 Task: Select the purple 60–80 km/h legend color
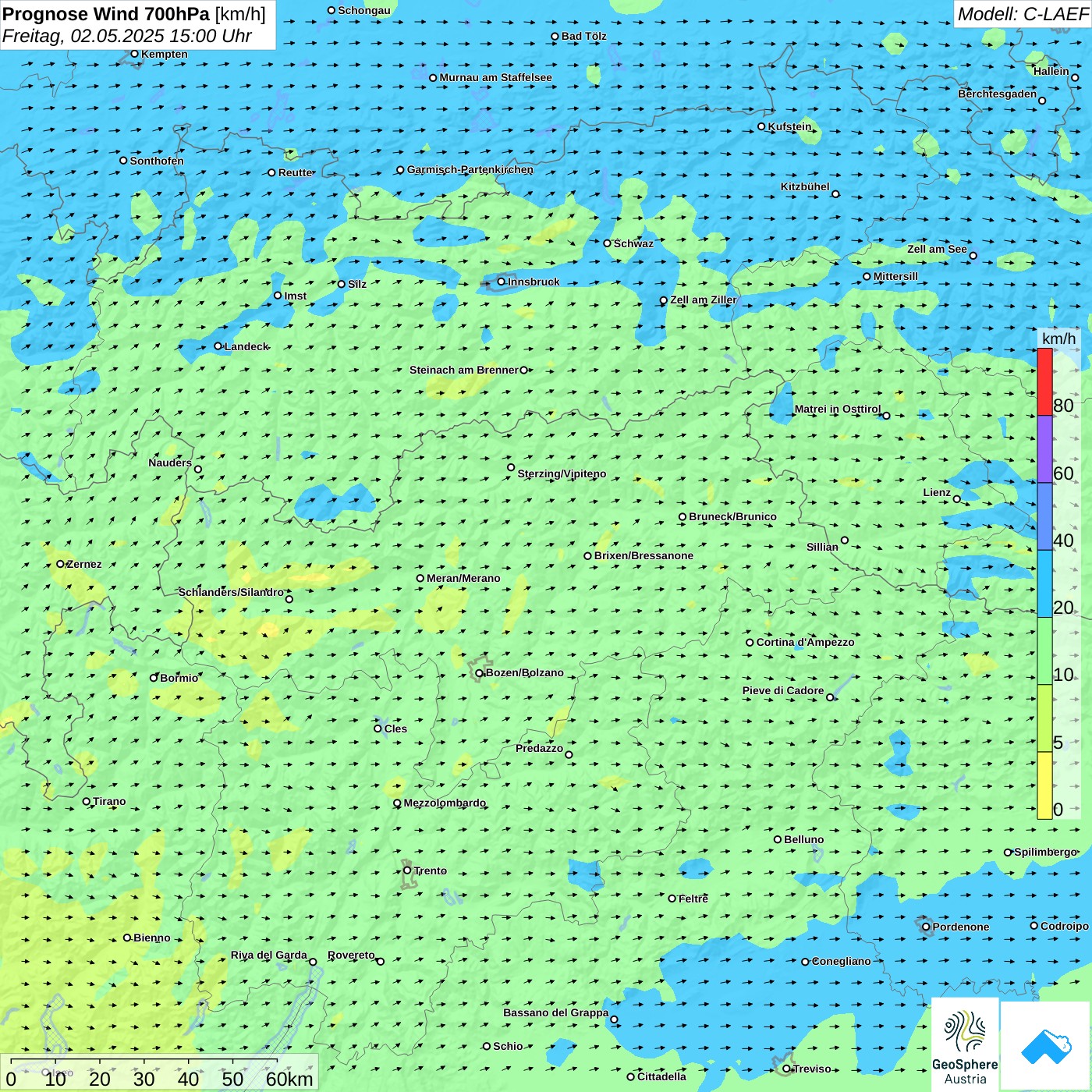1044,449
